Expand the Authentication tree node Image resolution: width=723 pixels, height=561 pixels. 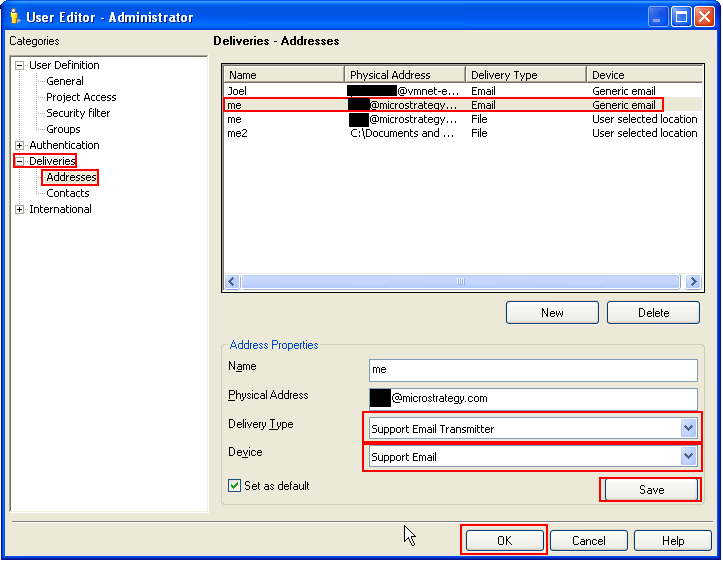(19, 146)
